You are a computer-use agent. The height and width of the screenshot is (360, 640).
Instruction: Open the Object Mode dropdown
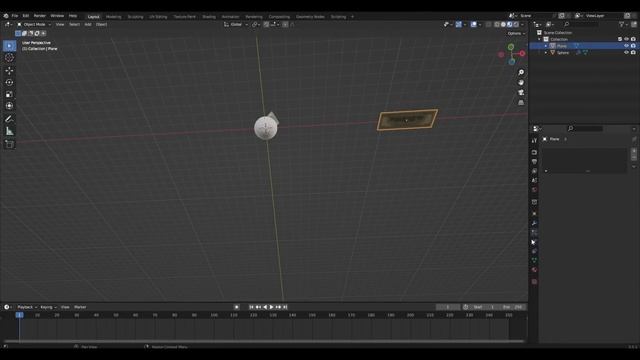pos(34,24)
